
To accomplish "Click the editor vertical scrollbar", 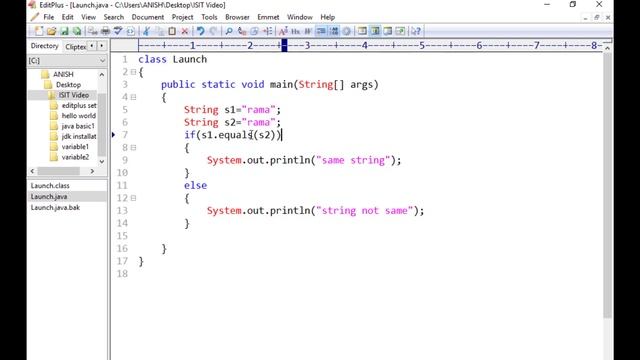I will tap(607, 184).
